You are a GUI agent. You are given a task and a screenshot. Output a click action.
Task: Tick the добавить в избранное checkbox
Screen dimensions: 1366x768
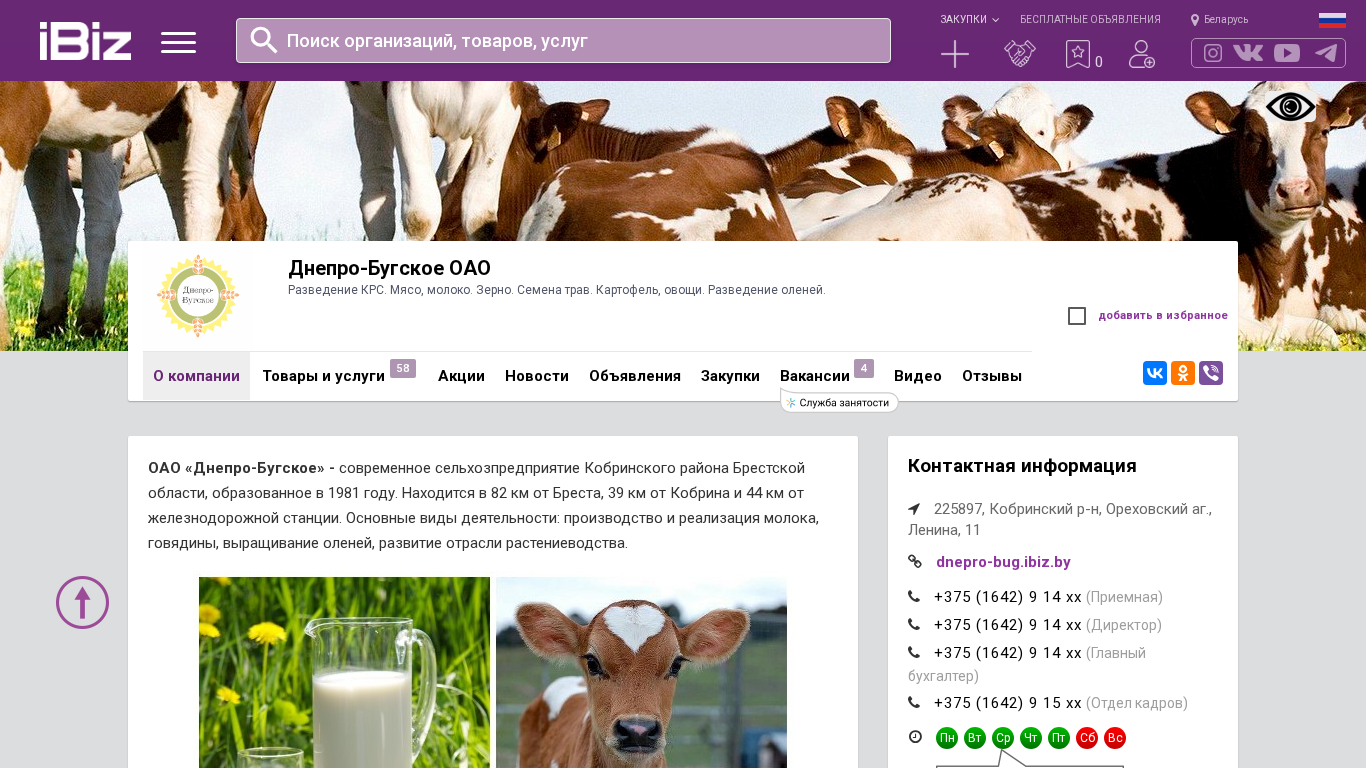[1077, 316]
